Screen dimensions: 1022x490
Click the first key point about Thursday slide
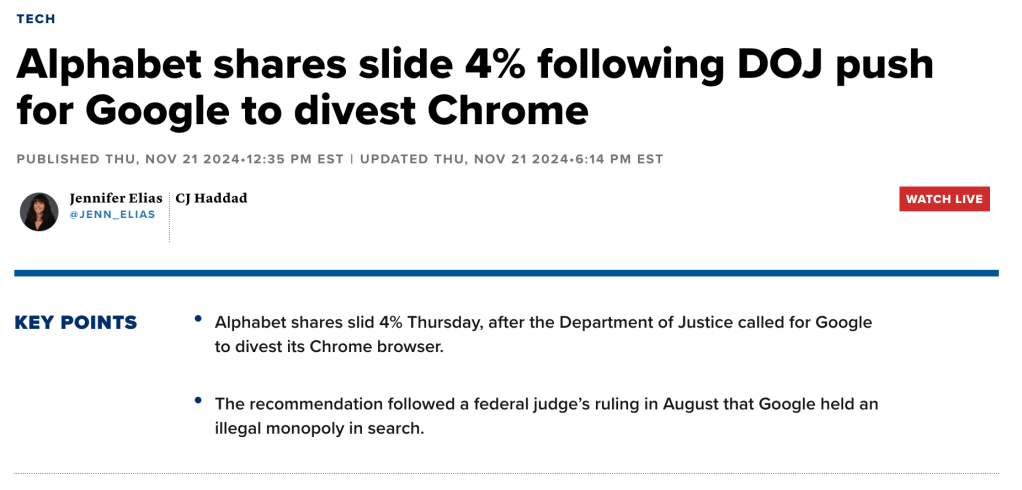click(x=543, y=334)
